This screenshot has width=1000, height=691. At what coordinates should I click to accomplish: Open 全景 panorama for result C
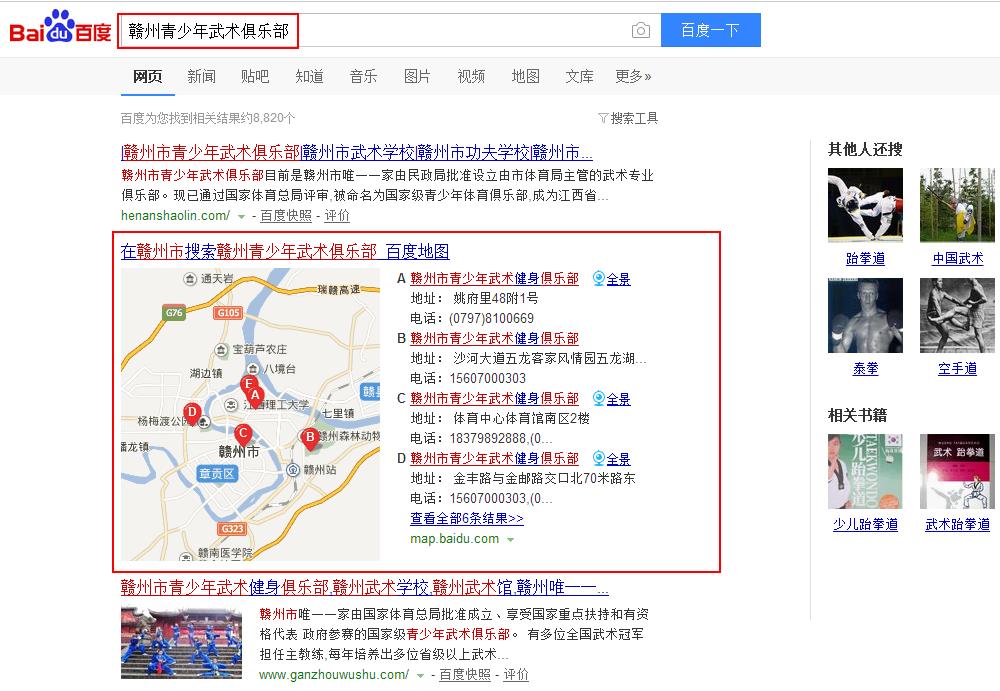coord(612,399)
